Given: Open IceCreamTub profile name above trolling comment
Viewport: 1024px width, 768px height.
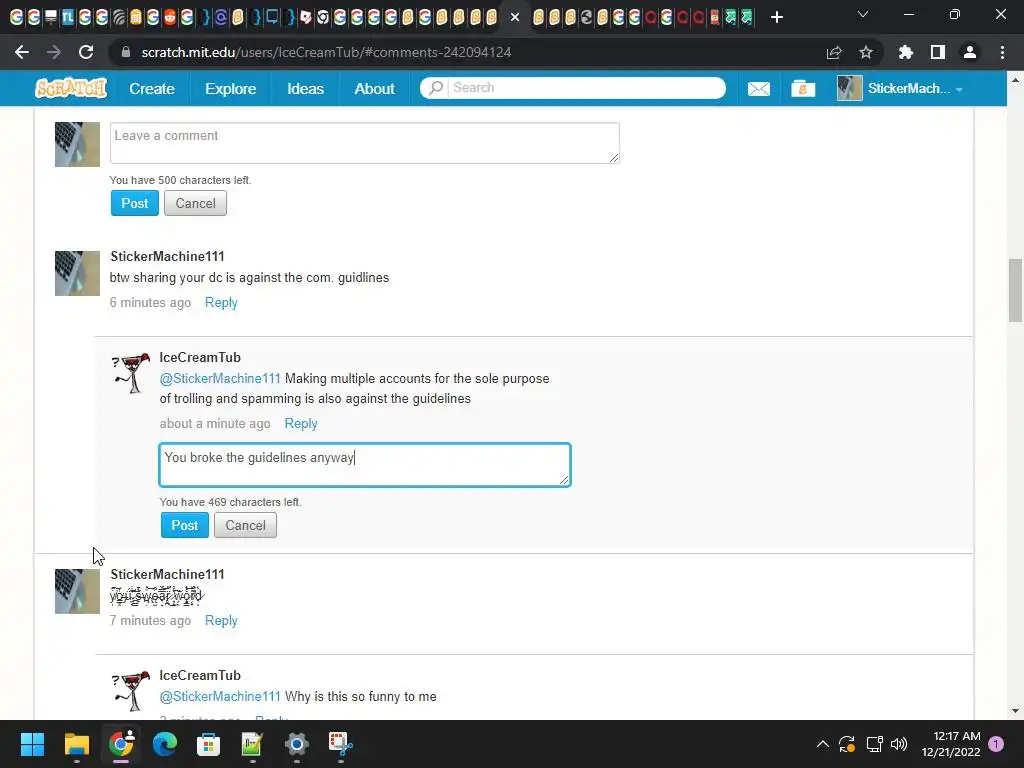Looking at the screenshot, I should click(x=200, y=357).
